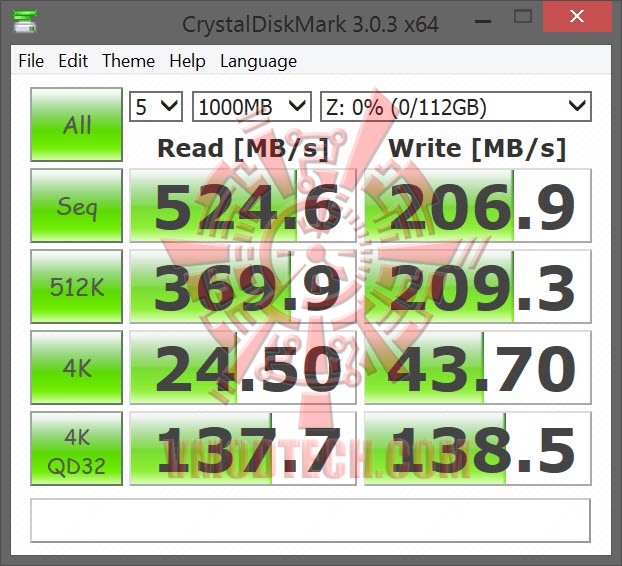622x566 pixels.
Task: Open the Help menu
Action: [187, 61]
